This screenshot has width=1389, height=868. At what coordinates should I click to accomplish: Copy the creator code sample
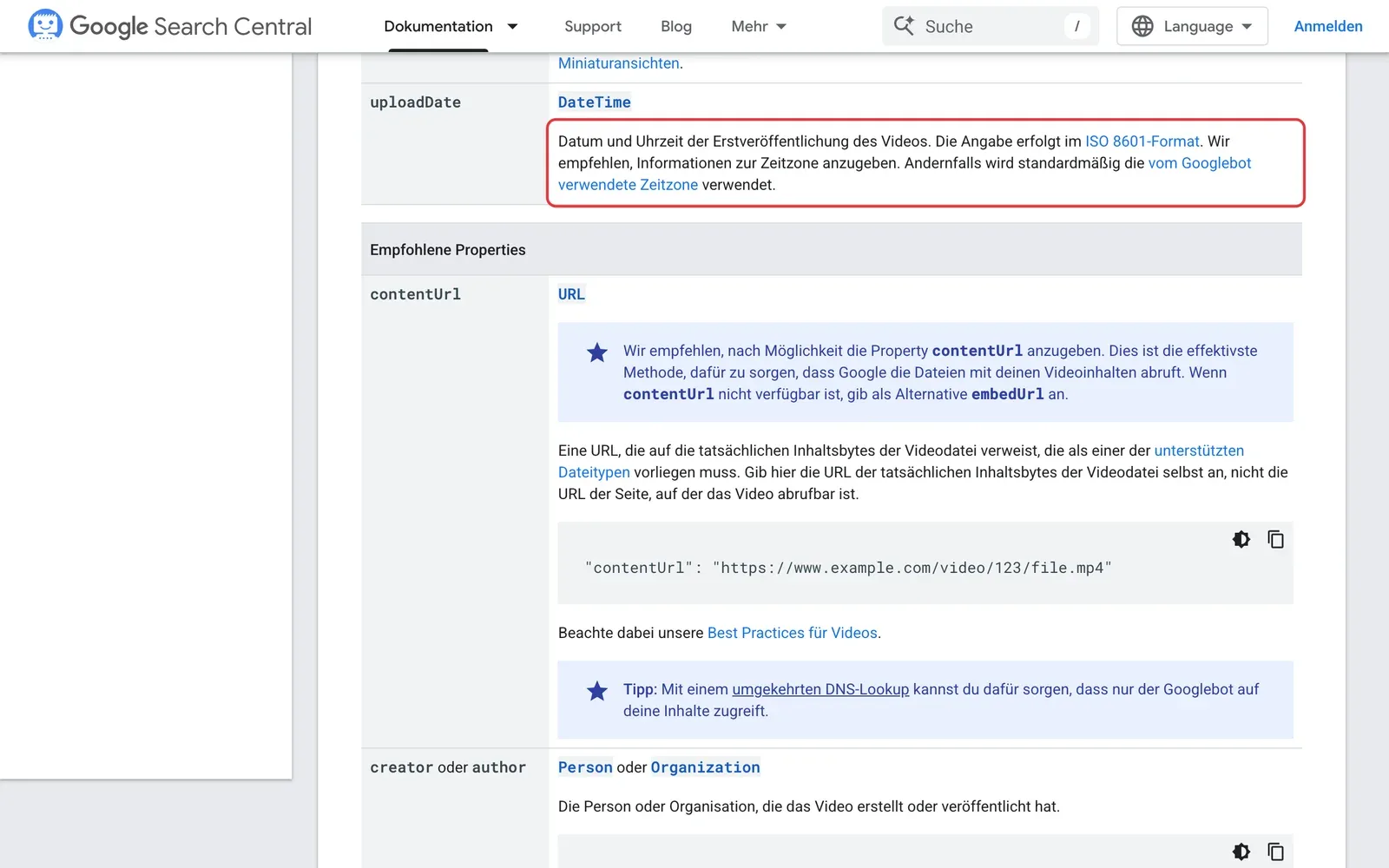[1275, 852]
